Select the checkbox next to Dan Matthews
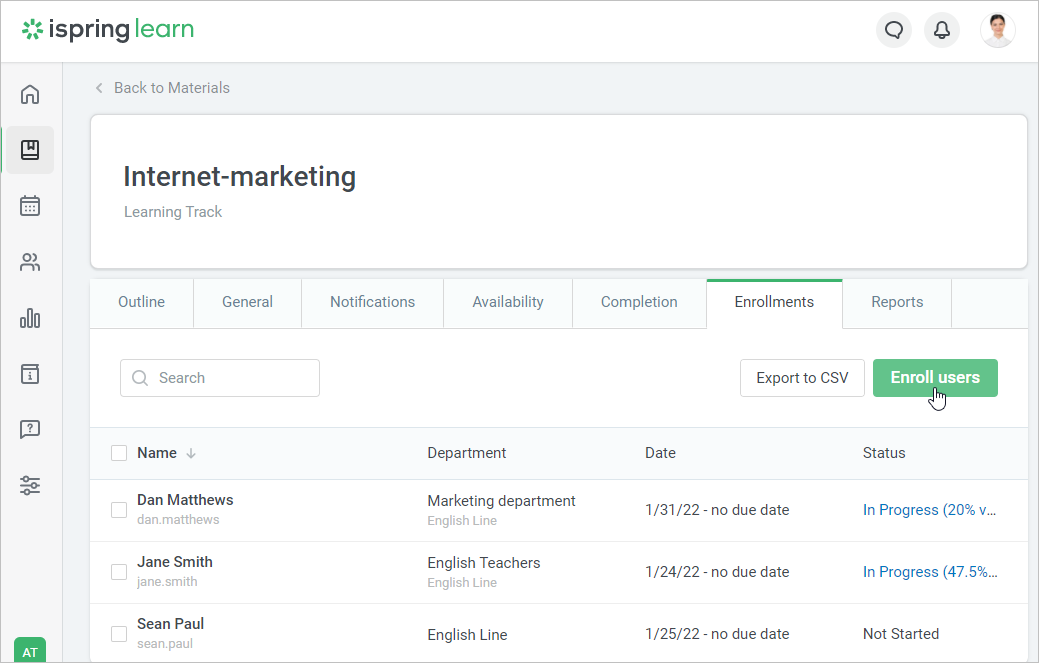This screenshot has width=1039, height=663. (118, 509)
